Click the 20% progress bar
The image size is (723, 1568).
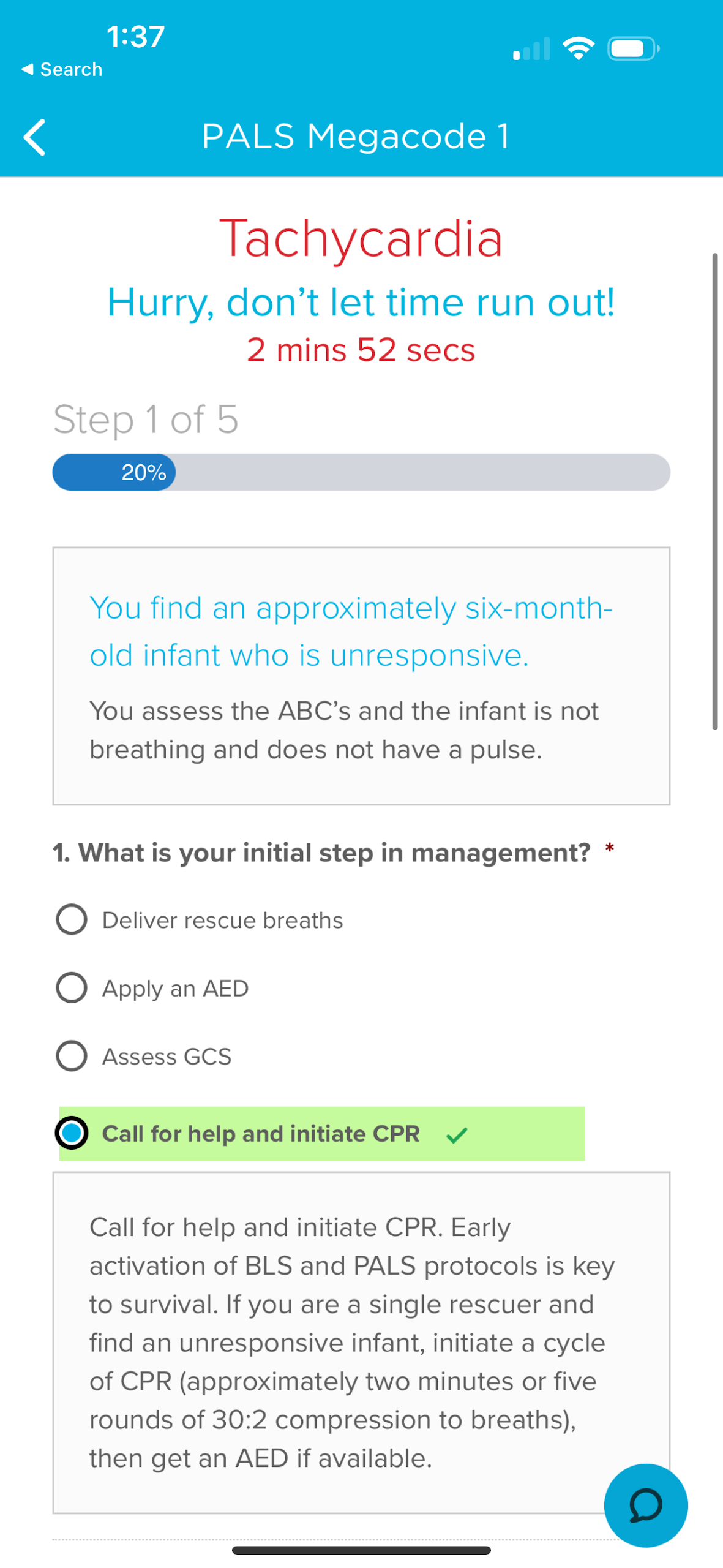[361, 472]
